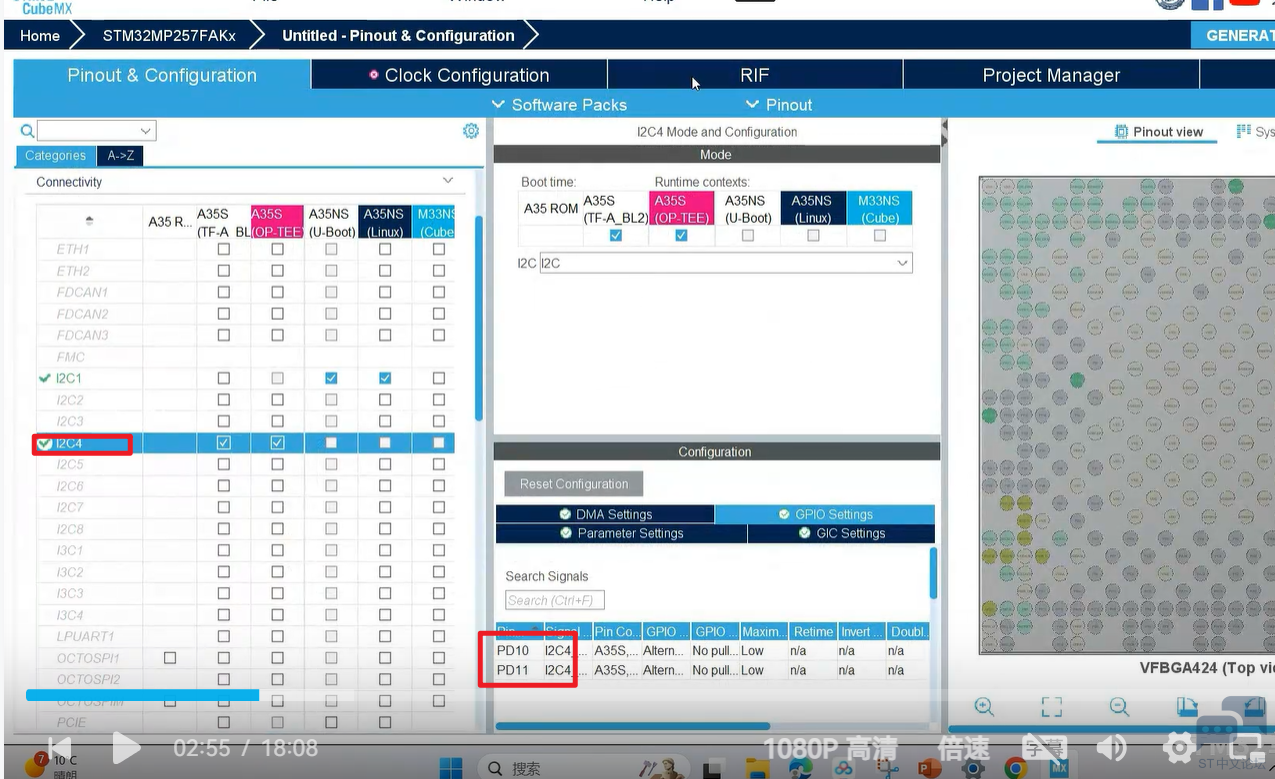The image size is (1275, 779).
Task: Toggle I2C4 A35S OP-TEE checkbox in list
Action: (x=277, y=443)
